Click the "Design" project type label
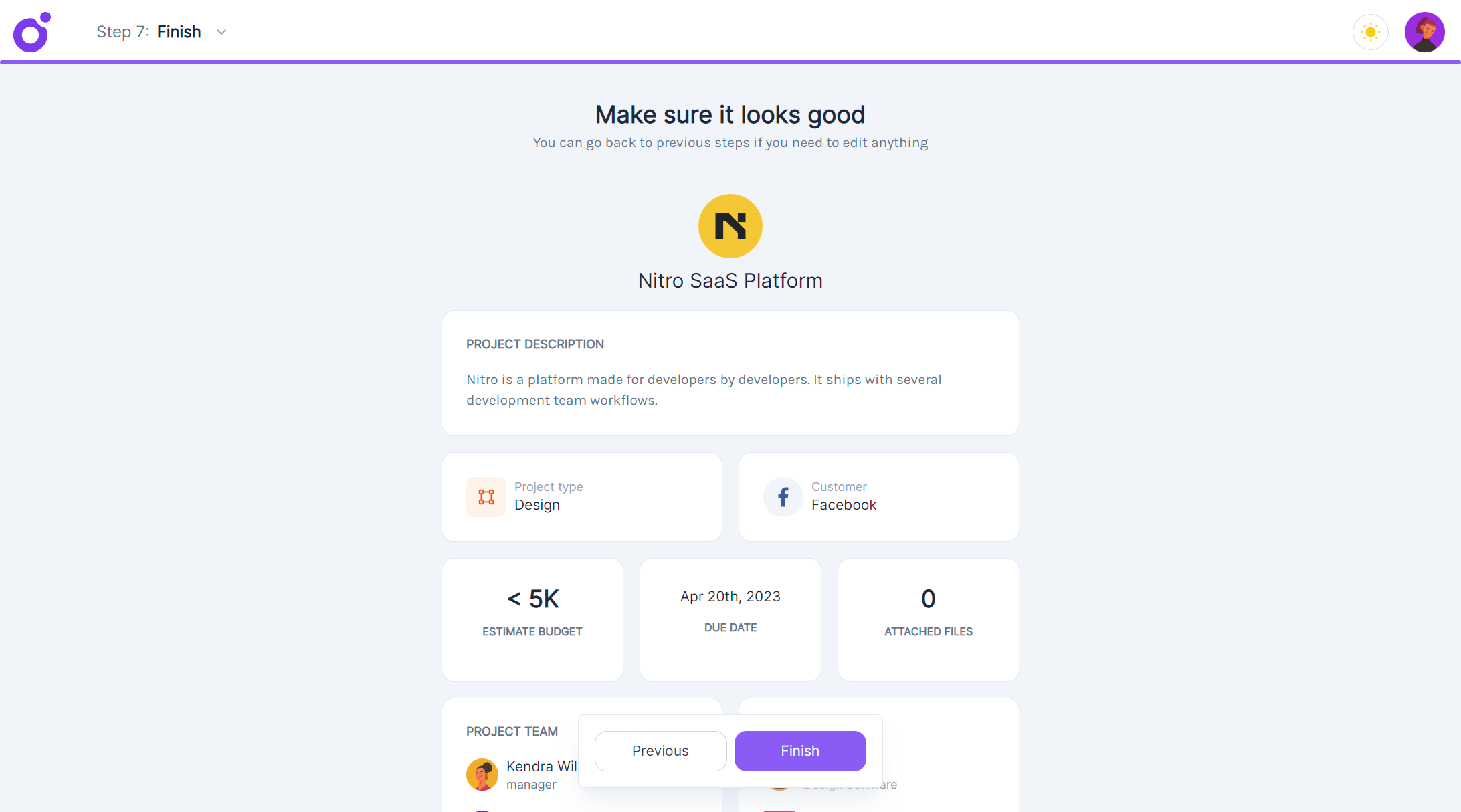This screenshot has width=1461, height=812. 537,505
